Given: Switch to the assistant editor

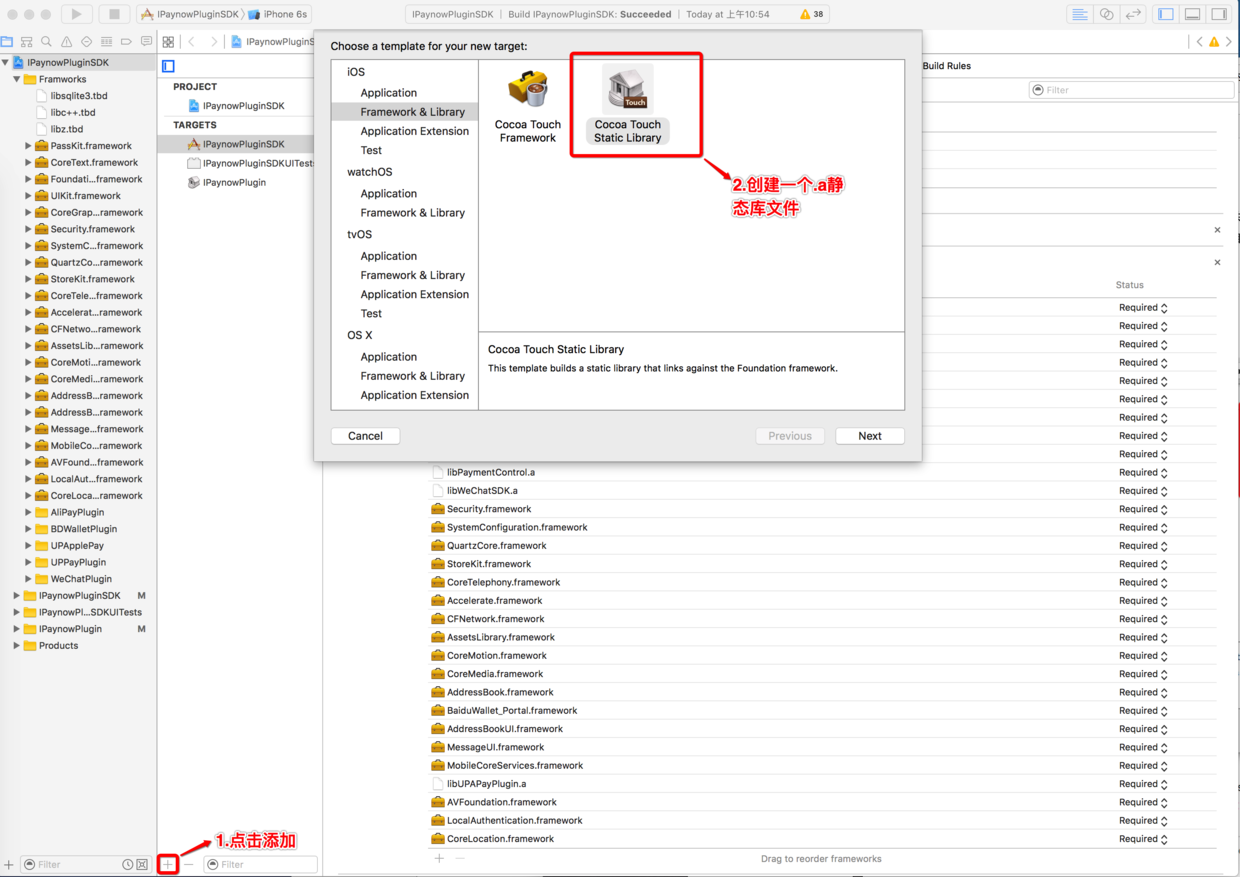Looking at the screenshot, I should [1106, 14].
